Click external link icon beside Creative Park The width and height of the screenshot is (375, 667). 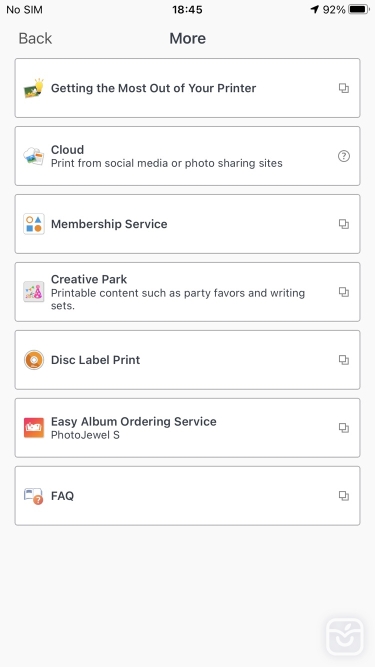tap(344, 292)
